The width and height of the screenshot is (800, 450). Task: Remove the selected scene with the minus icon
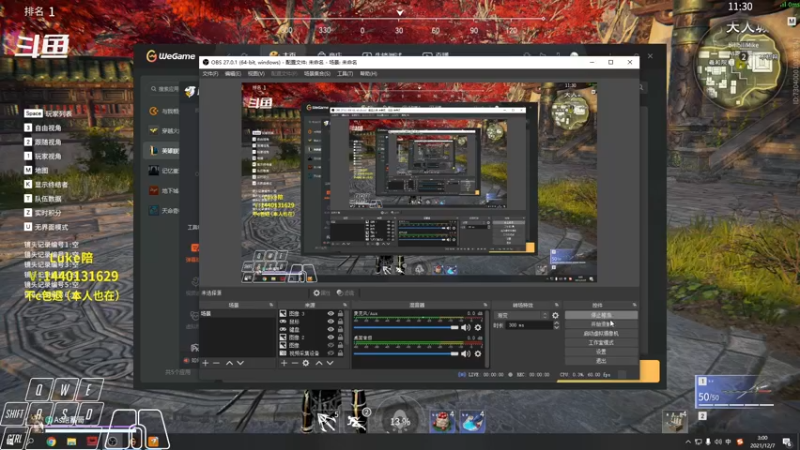click(x=216, y=363)
